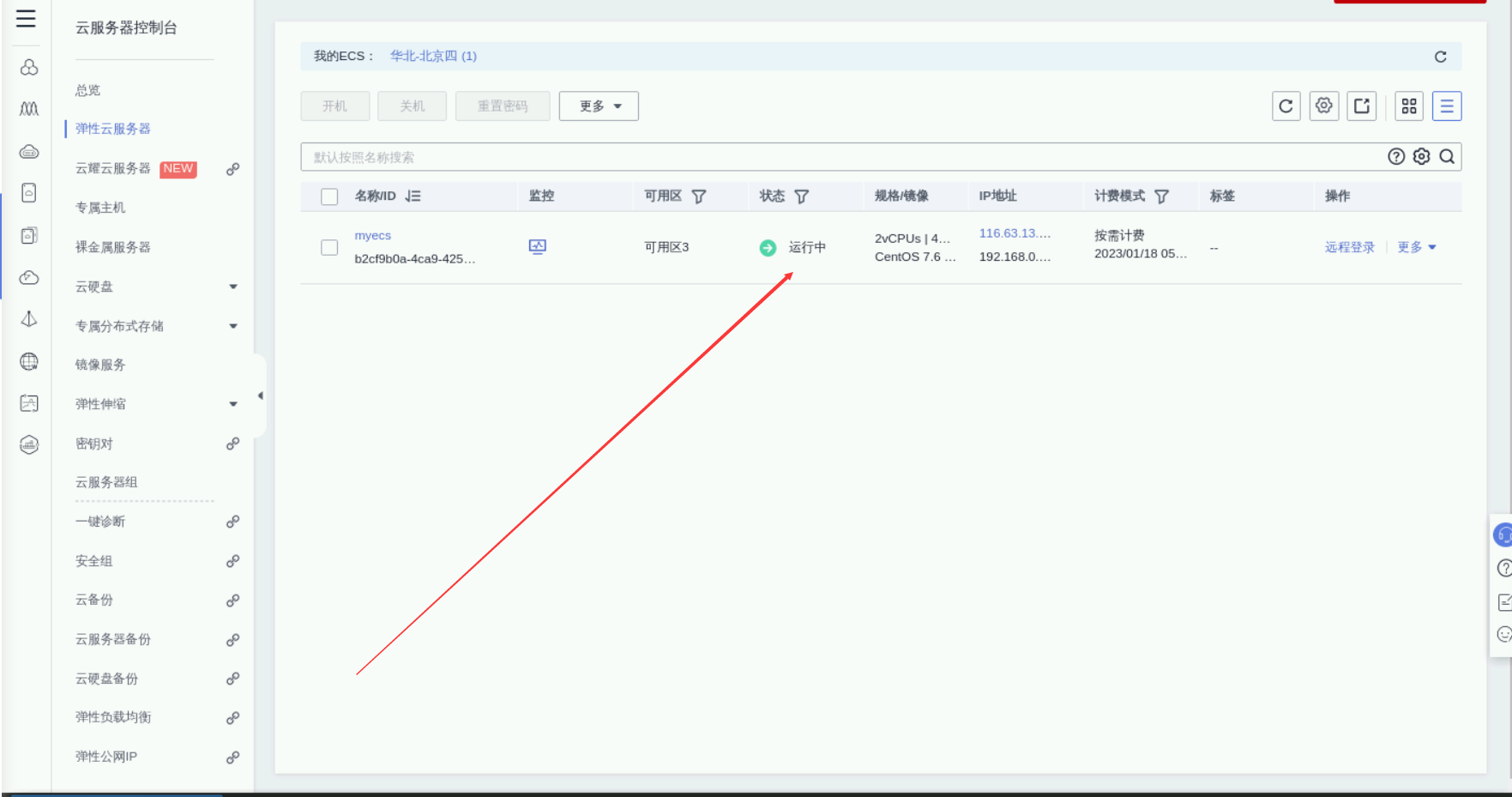Open search settings gear in search bar
The width and height of the screenshot is (1512, 797).
1422,157
